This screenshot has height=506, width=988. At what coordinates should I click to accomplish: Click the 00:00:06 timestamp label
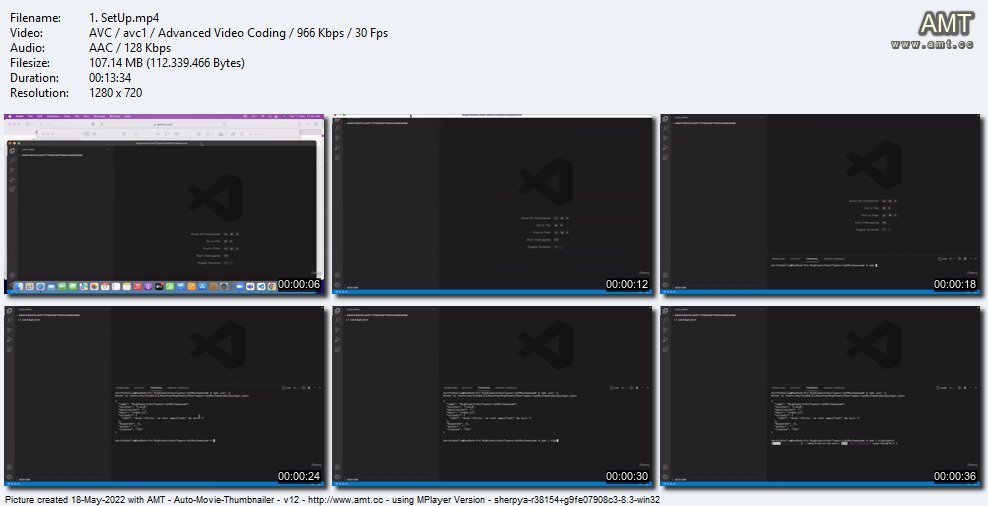click(x=299, y=285)
